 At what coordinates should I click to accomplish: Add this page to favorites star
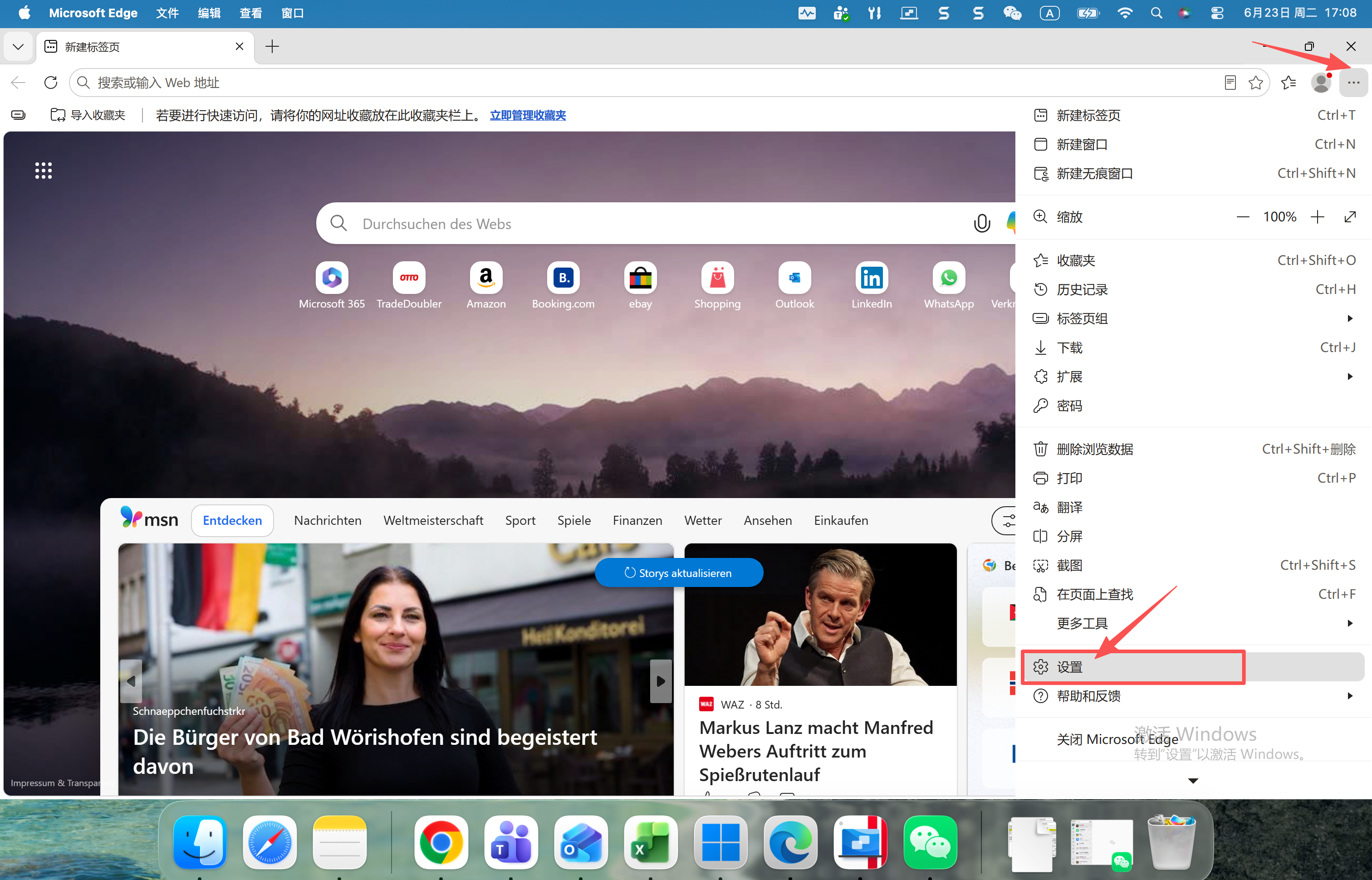coord(1255,83)
